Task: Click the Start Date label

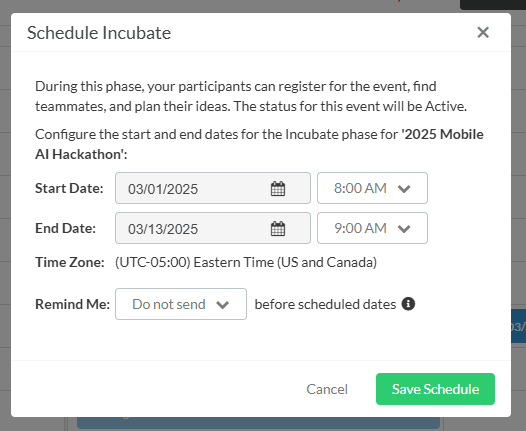Action: pos(69,188)
